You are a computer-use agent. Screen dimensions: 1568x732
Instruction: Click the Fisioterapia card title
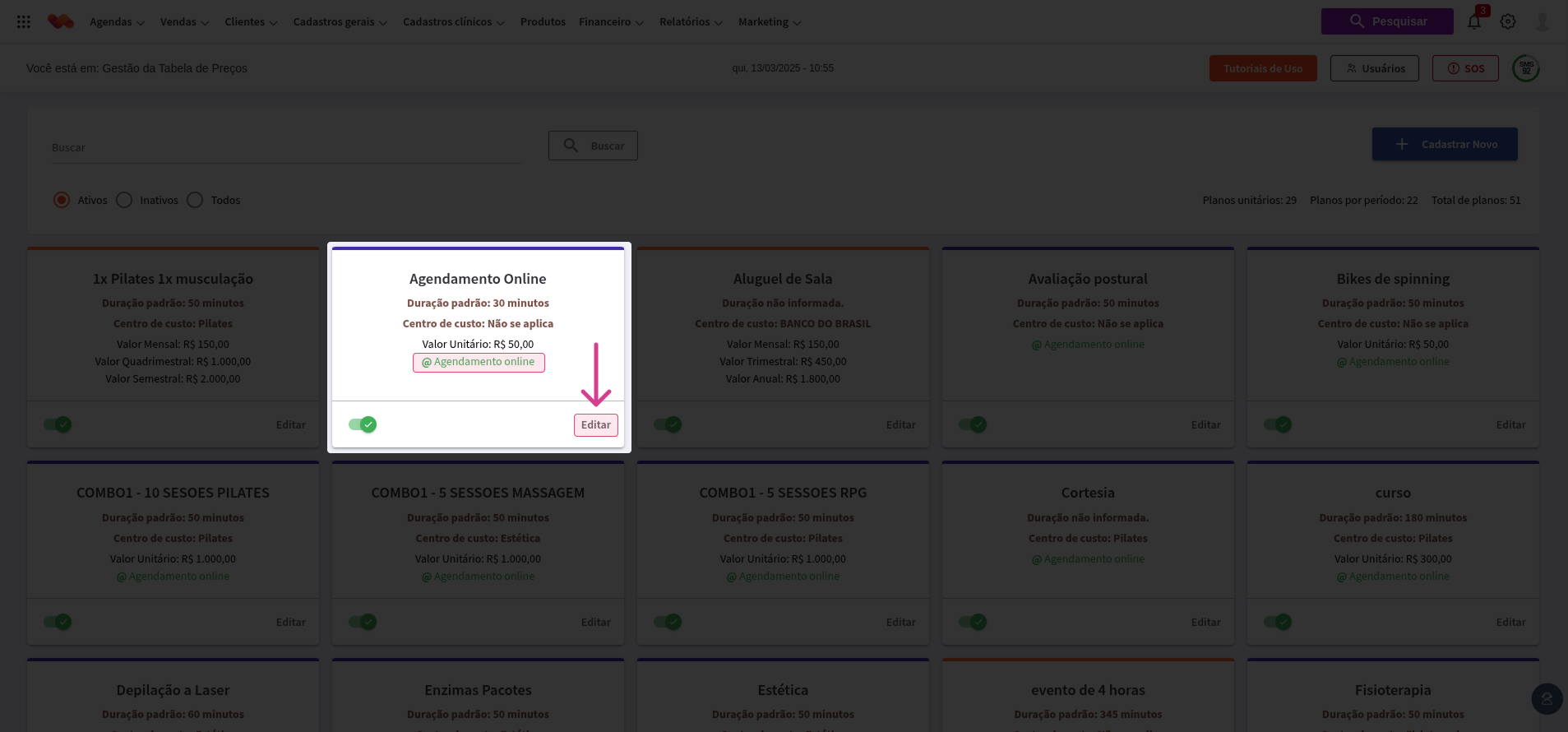[x=1393, y=691]
